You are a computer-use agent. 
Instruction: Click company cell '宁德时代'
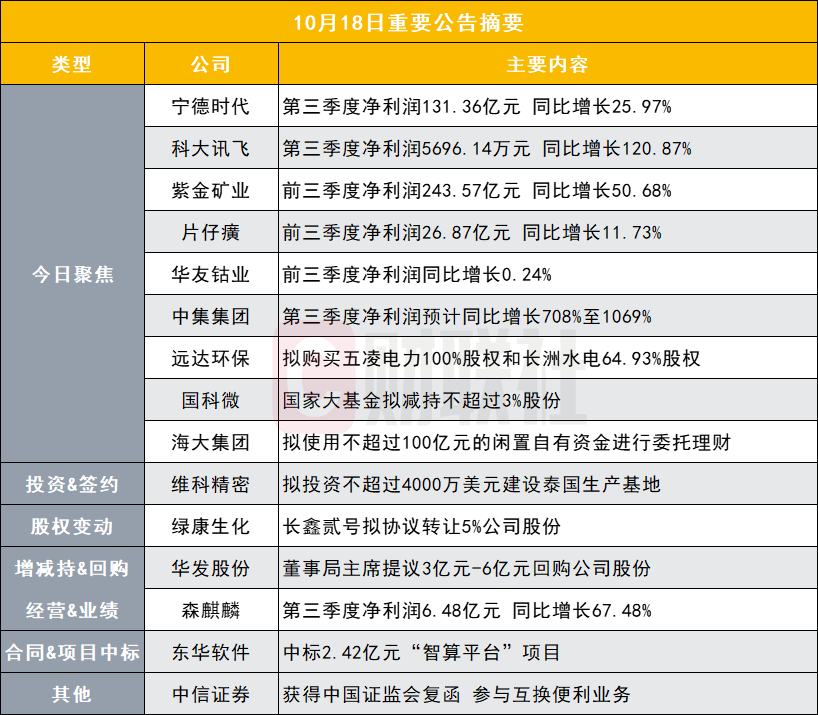[x=211, y=106]
